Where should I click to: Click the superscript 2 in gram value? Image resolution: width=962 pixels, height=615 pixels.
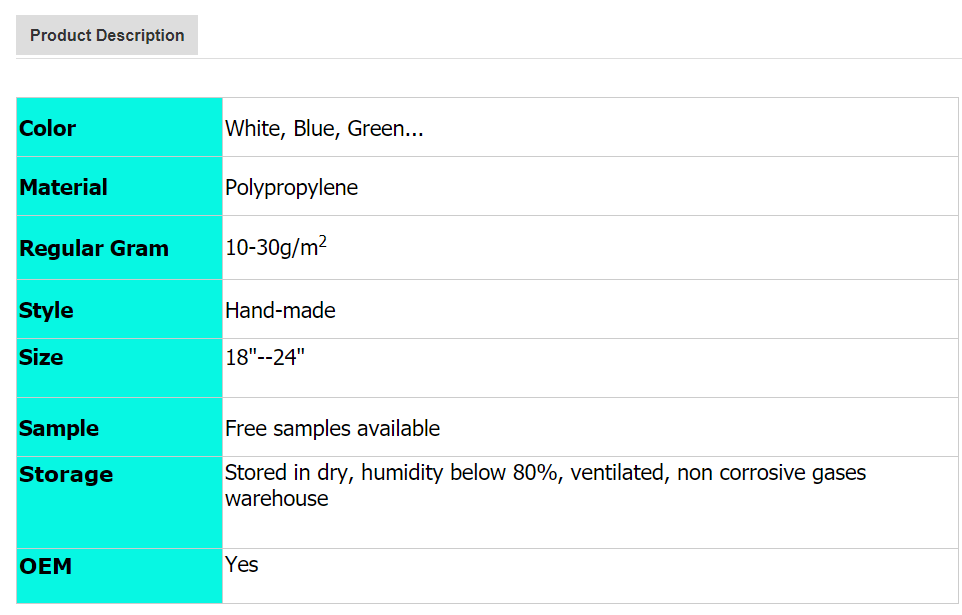pos(323,242)
